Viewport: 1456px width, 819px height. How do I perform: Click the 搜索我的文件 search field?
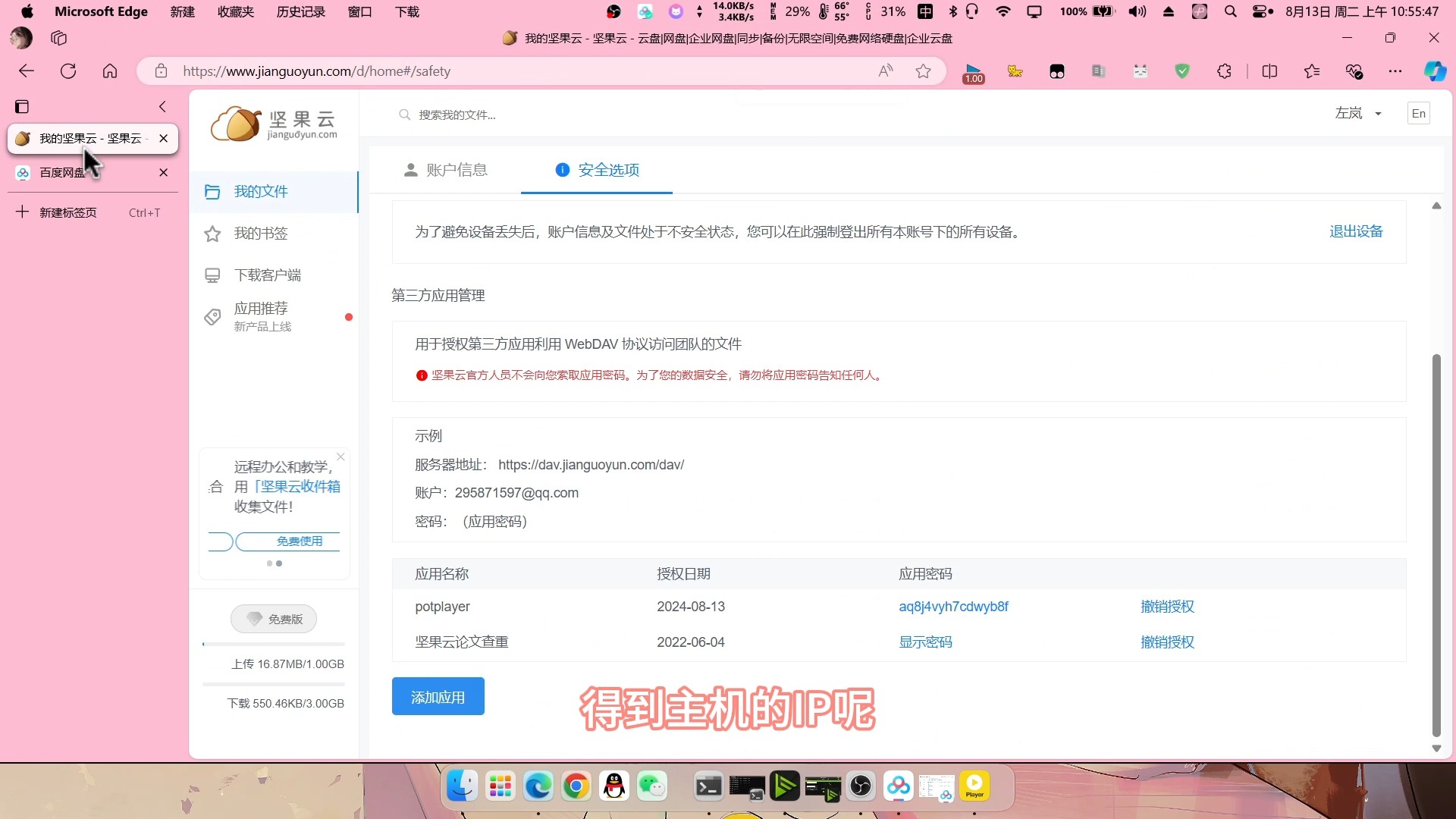457,115
